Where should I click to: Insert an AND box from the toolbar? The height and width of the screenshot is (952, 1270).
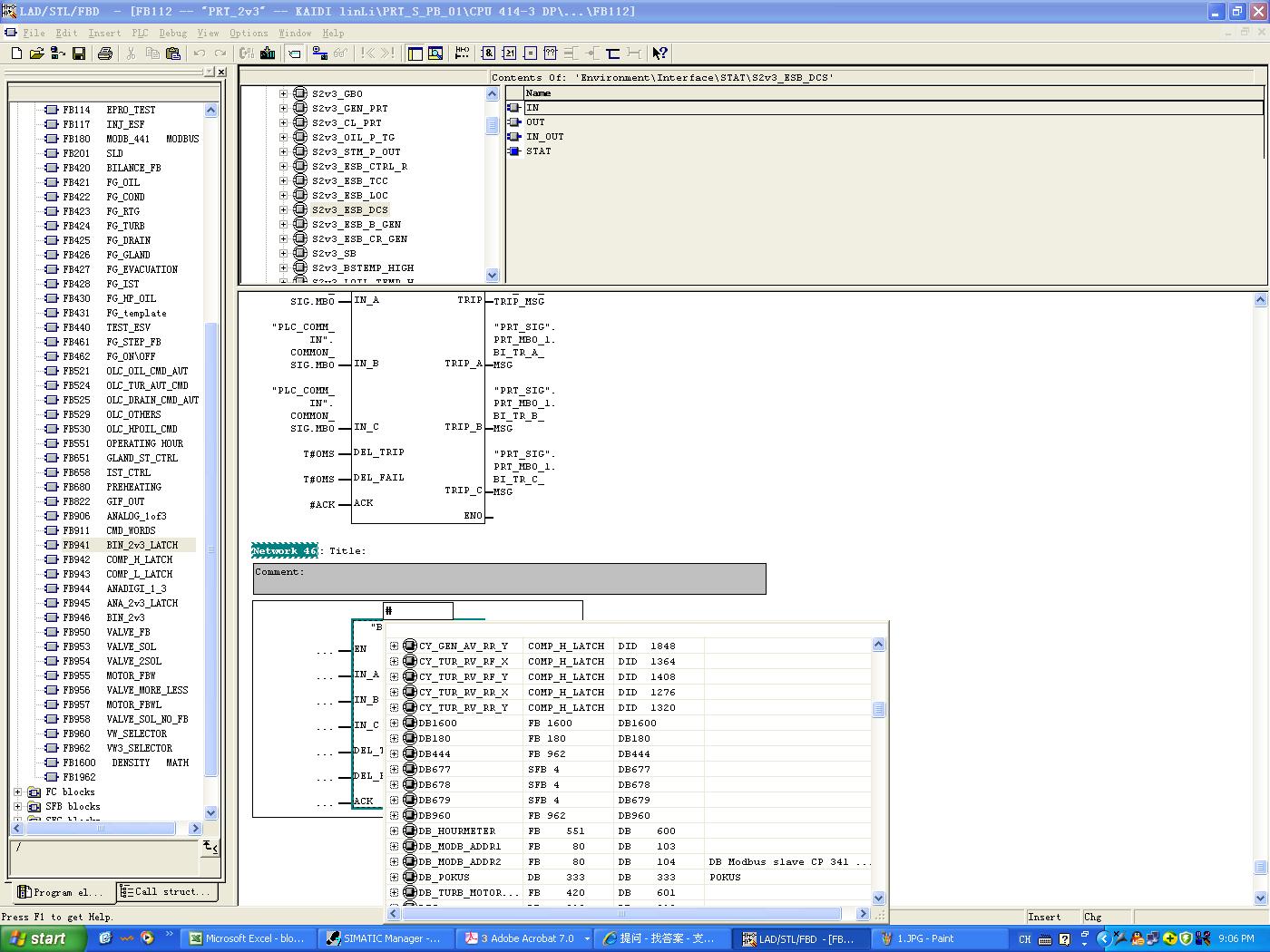click(x=488, y=53)
